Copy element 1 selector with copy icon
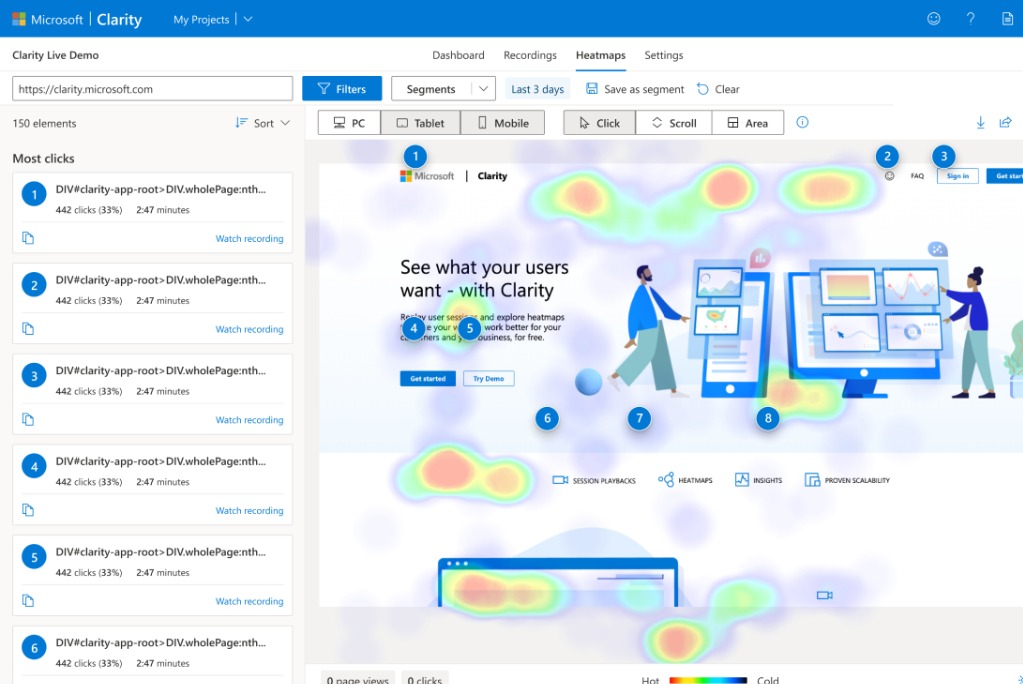Viewport: 1023px width, 684px height. (x=28, y=238)
